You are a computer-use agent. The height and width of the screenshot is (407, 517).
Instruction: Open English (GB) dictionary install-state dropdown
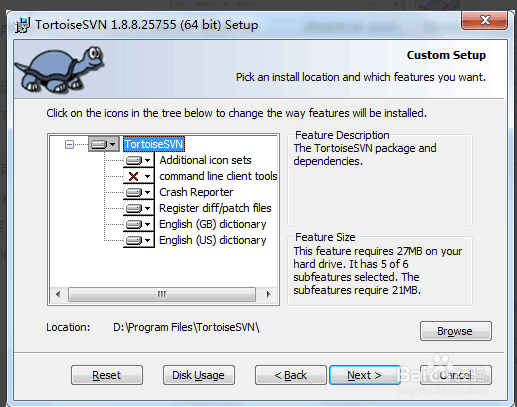(x=139, y=224)
